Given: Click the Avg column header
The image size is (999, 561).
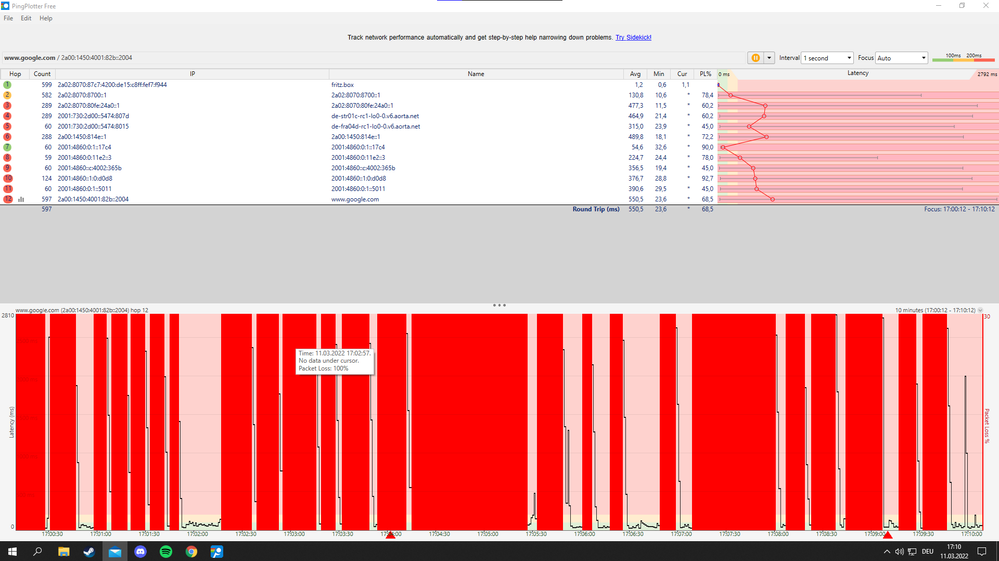Looking at the screenshot, I should coord(635,74).
